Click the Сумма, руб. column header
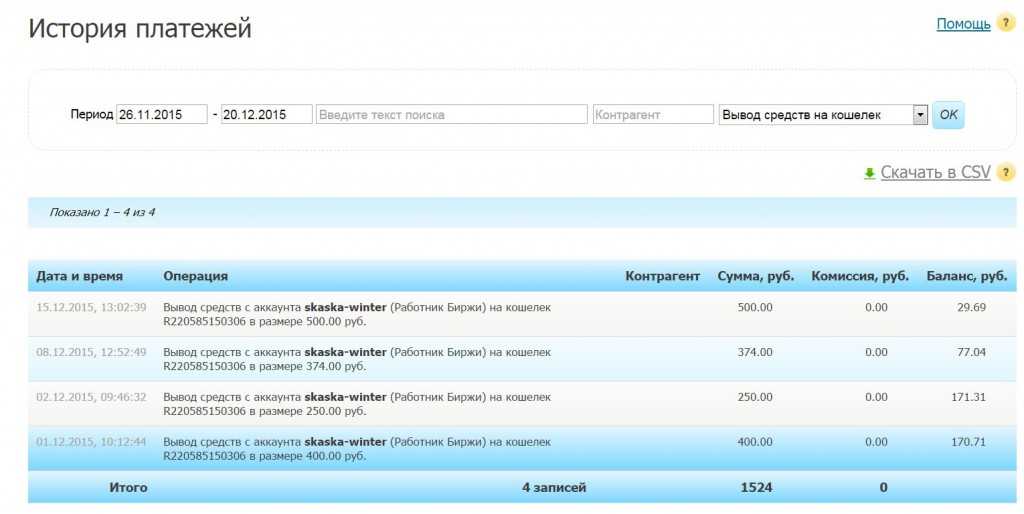The height and width of the screenshot is (514, 1024). tap(755, 276)
